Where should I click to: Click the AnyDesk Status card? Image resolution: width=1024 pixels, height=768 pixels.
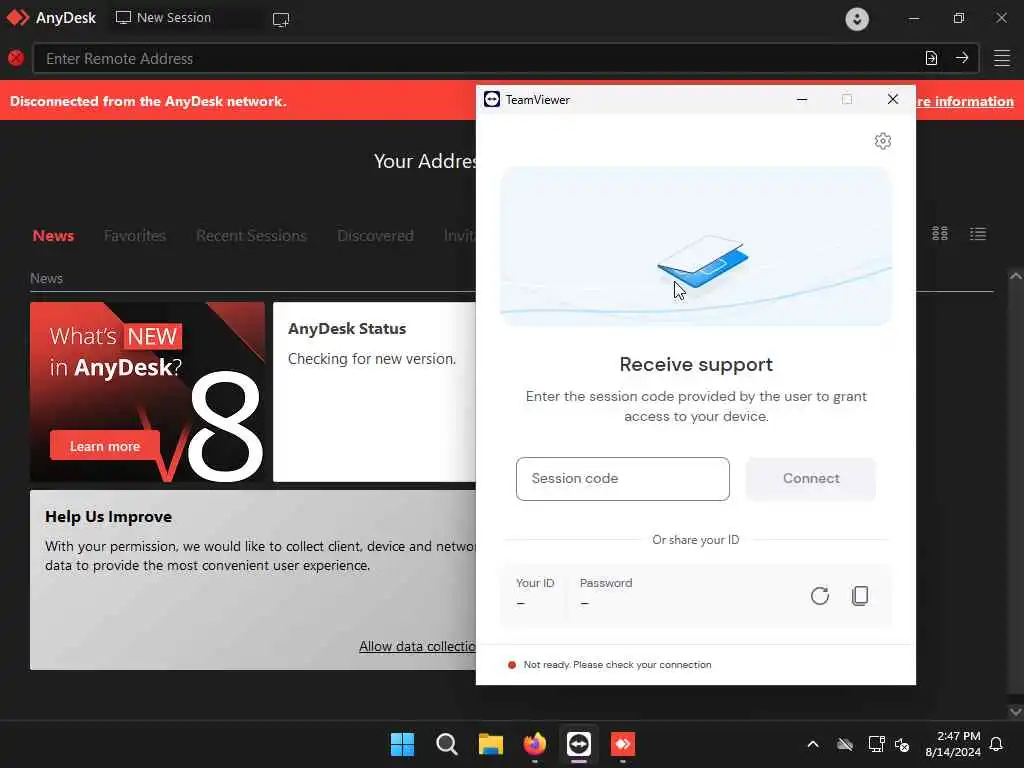pyautogui.click(x=375, y=392)
